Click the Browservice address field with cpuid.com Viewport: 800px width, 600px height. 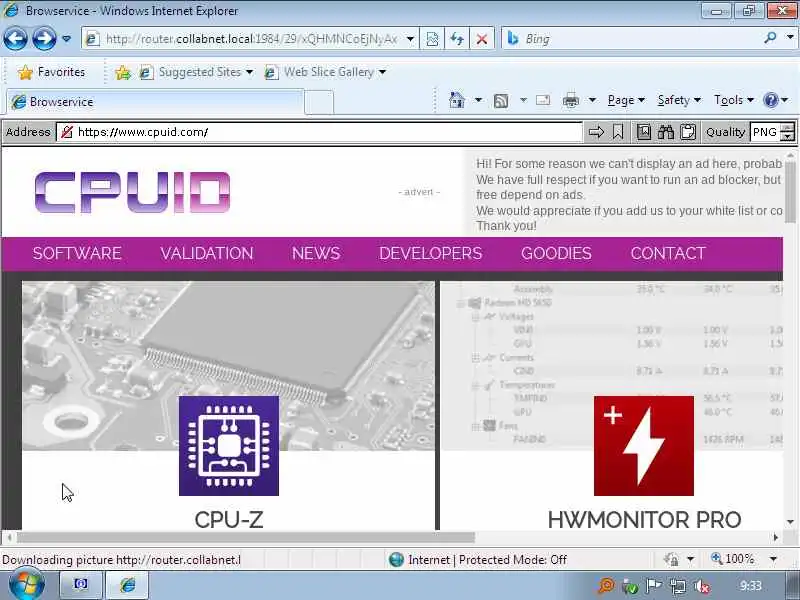click(319, 132)
